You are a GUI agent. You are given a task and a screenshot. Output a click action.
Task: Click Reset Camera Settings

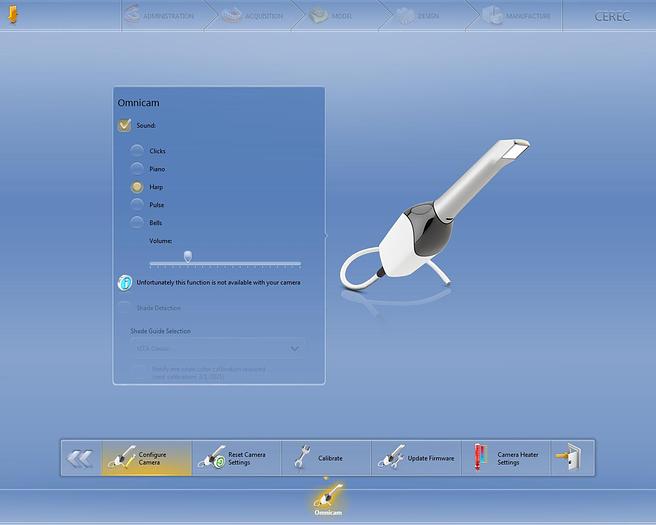click(x=236, y=458)
